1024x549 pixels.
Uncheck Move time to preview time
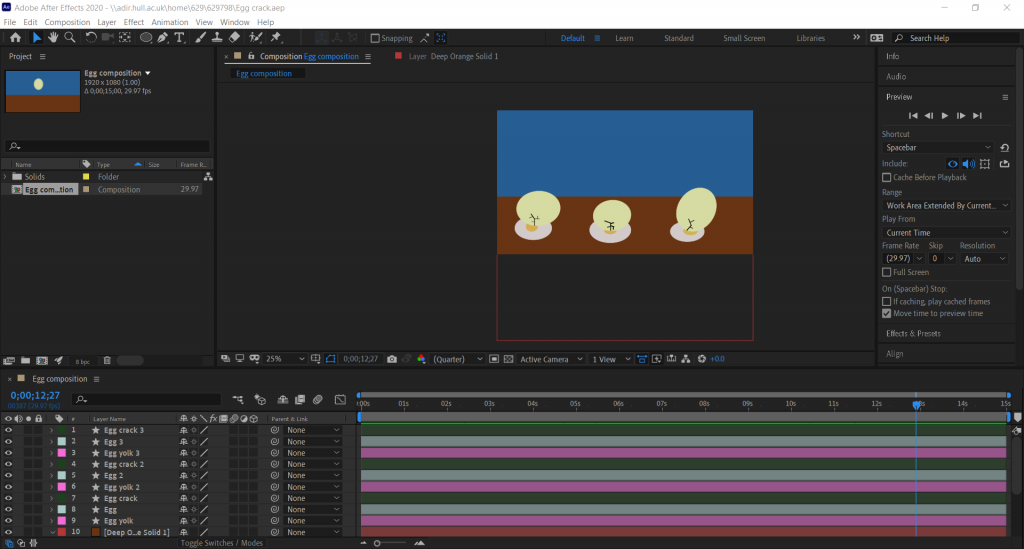[887, 313]
